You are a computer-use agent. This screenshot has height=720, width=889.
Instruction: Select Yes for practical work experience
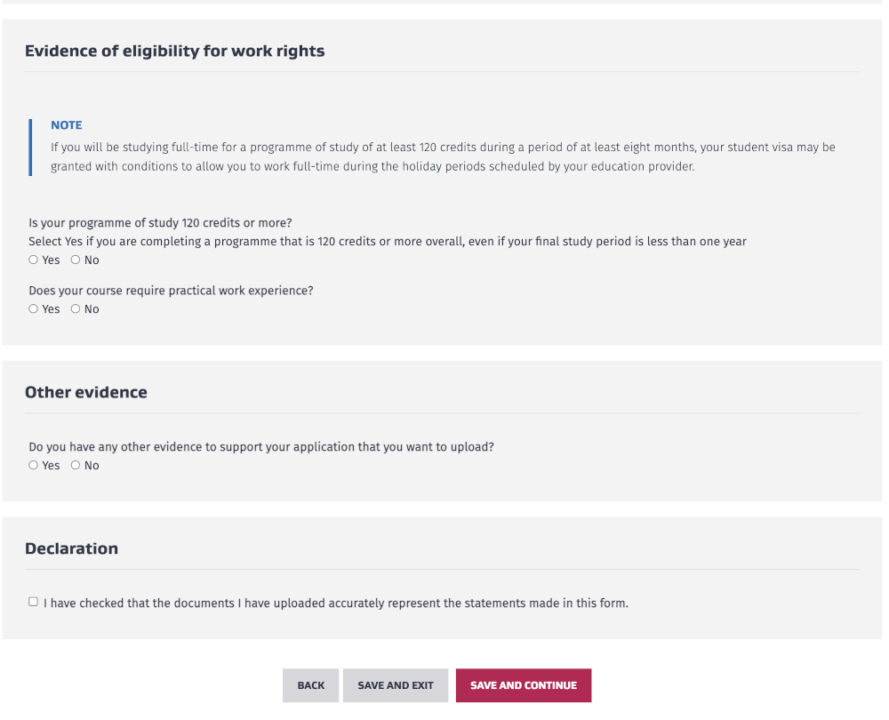(x=33, y=309)
